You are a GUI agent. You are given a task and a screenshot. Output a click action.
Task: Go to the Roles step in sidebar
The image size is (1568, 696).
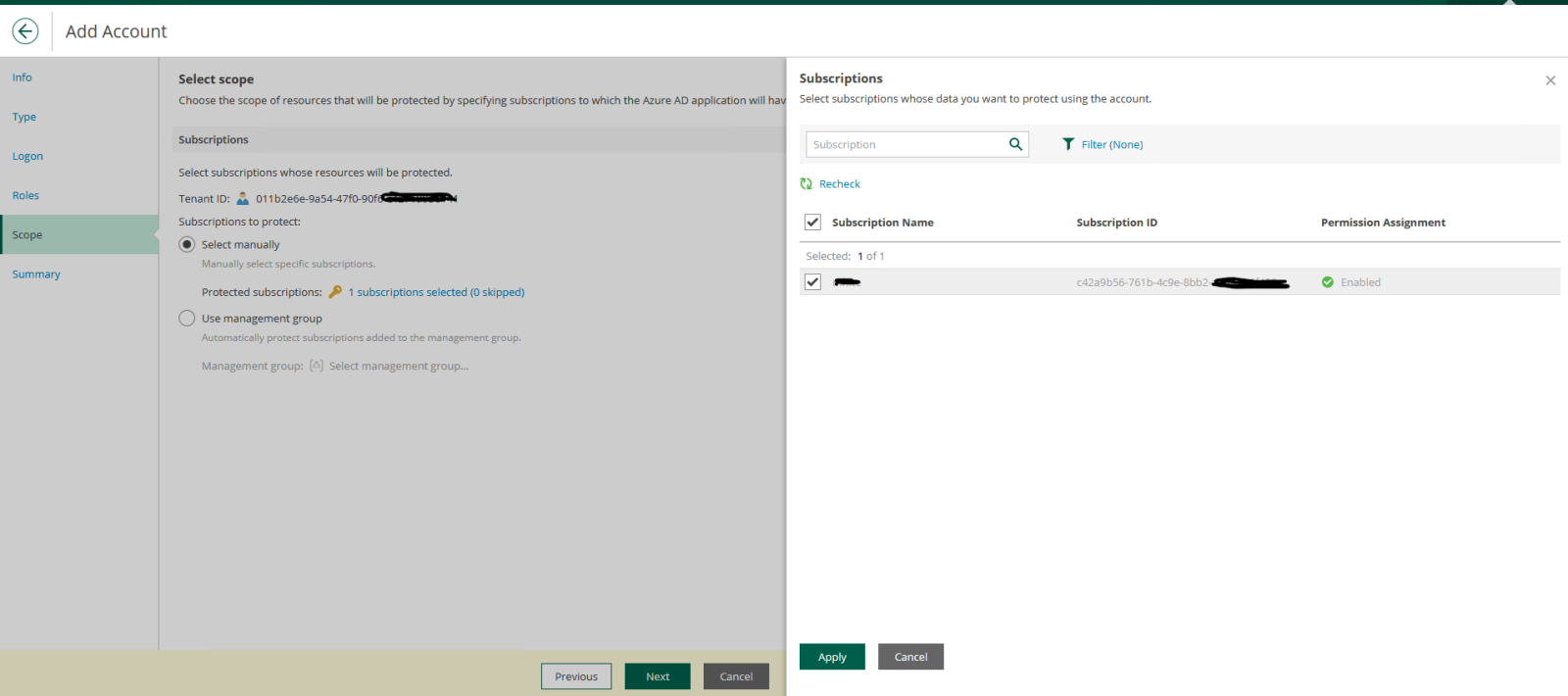[26, 196]
